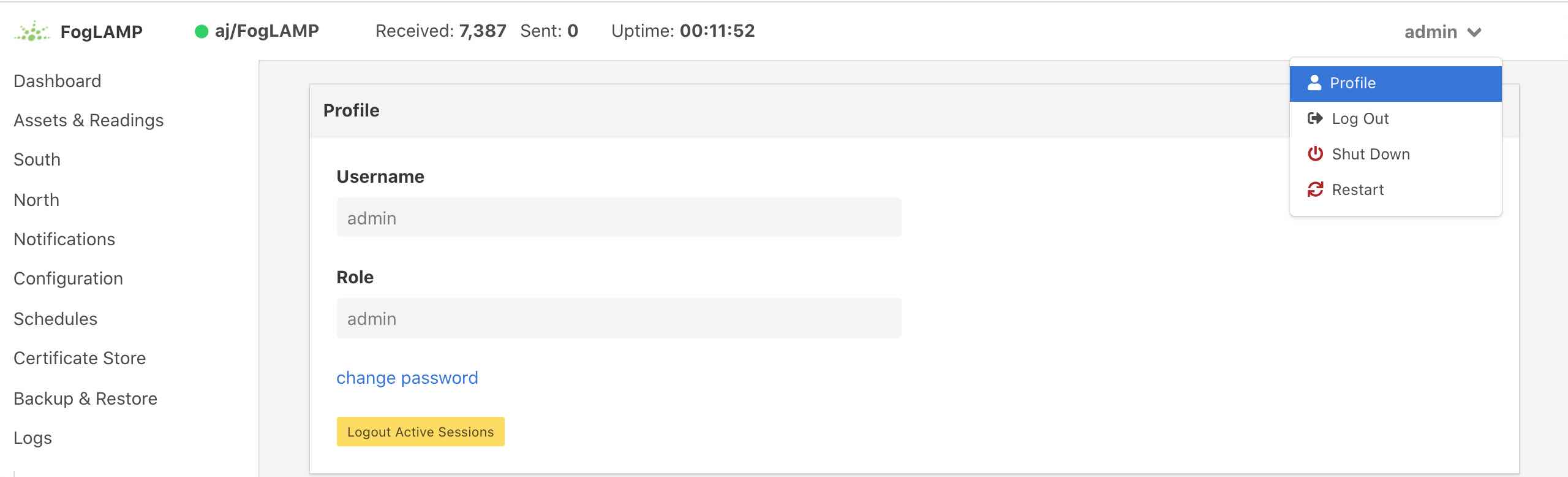Click the change password link
Screen dimensions: 1568x477
point(407,378)
